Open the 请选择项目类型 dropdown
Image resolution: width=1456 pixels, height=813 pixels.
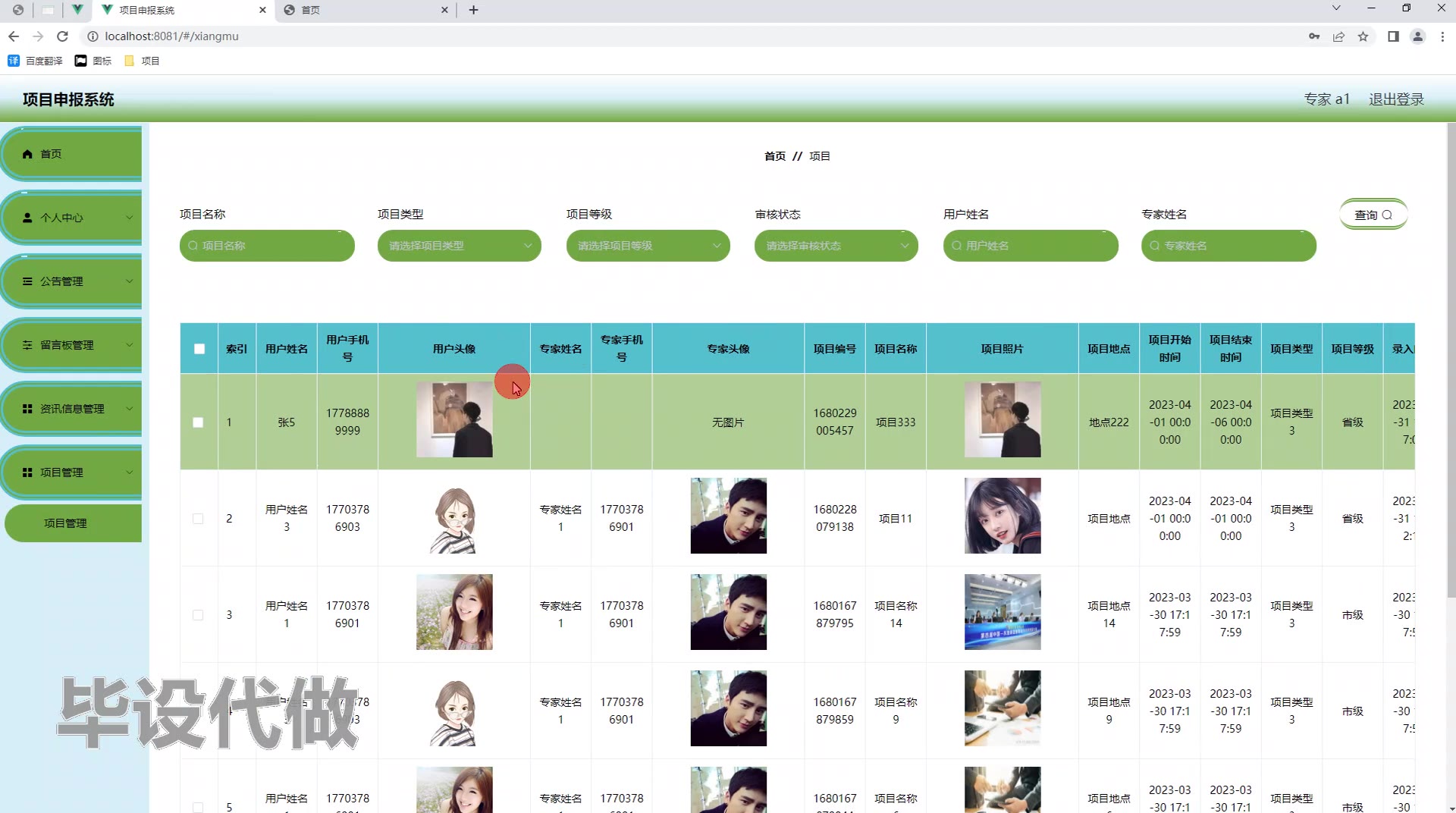tap(460, 246)
